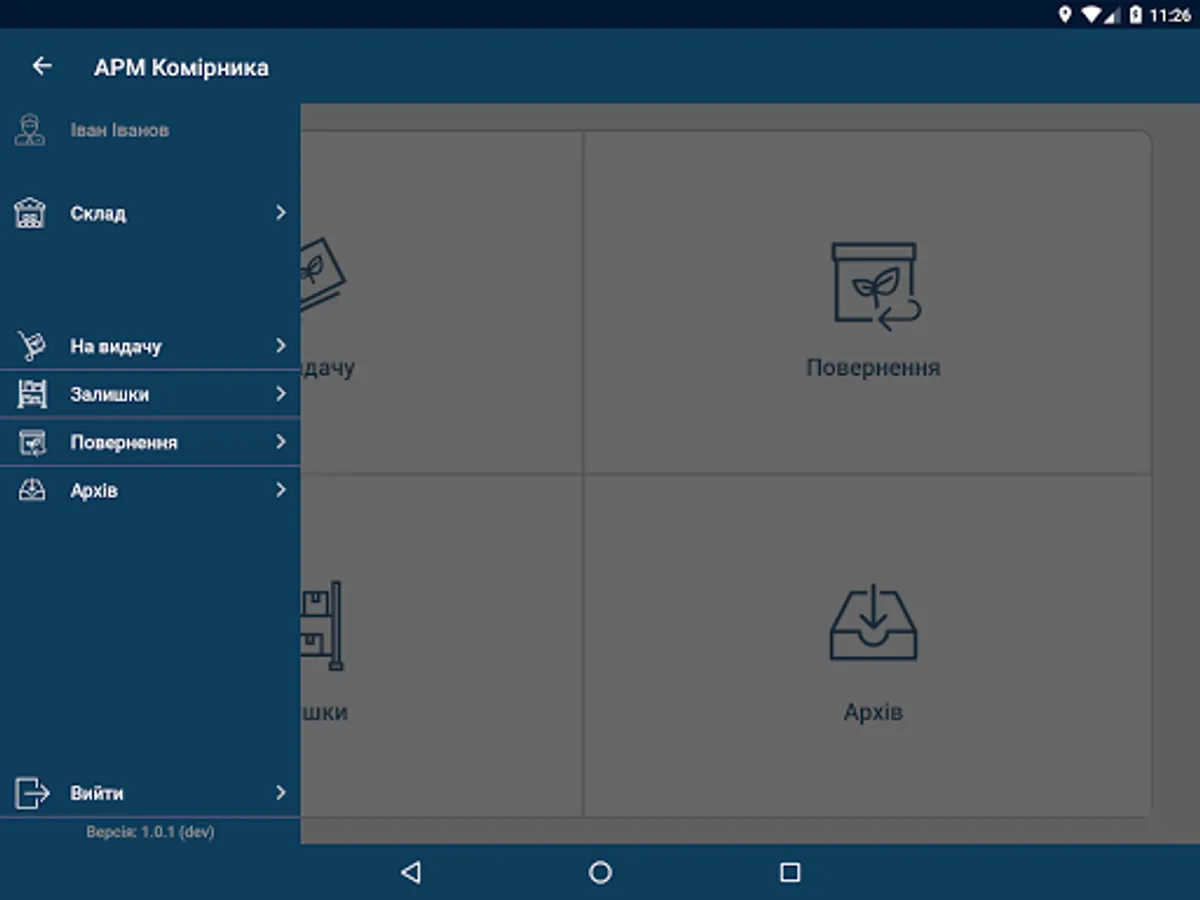
Task: Tap the Android recent apps square button
Action: point(790,872)
